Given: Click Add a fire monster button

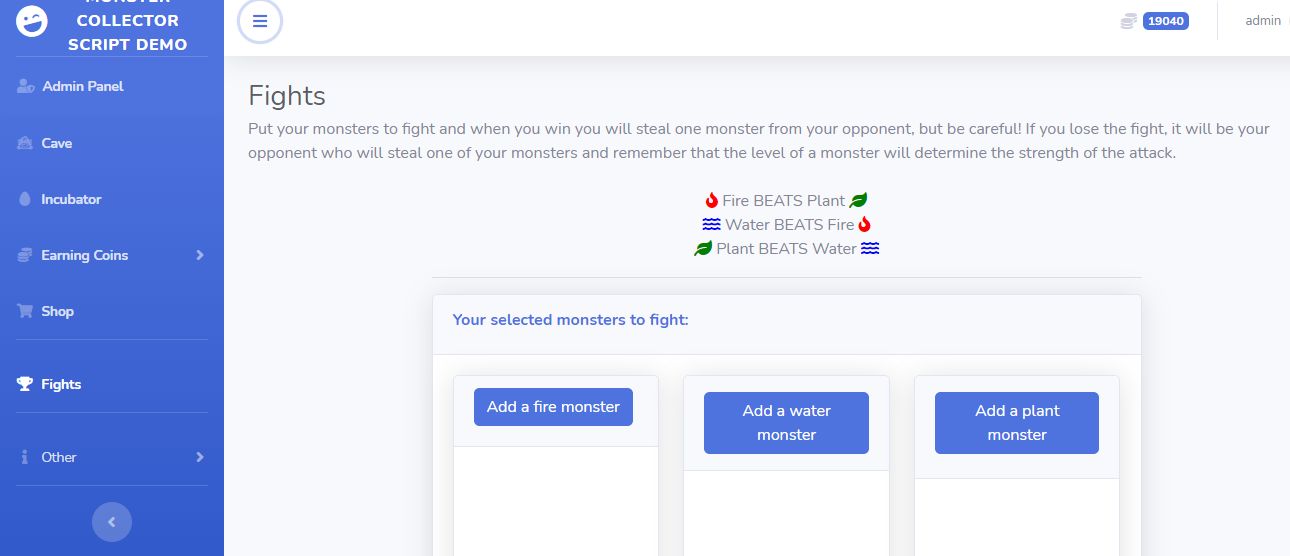Looking at the screenshot, I should pyautogui.click(x=553, y=407).
